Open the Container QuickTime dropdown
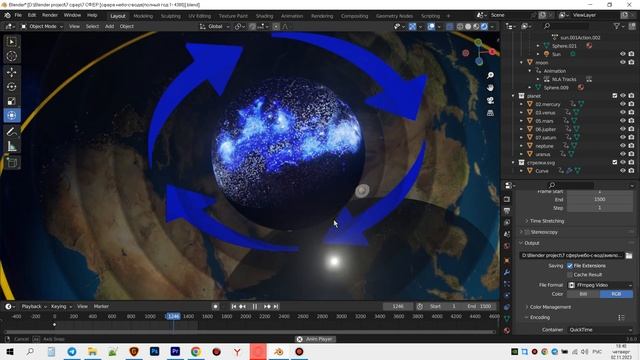This screenshot has width=640, height=360. click(600, 330)
